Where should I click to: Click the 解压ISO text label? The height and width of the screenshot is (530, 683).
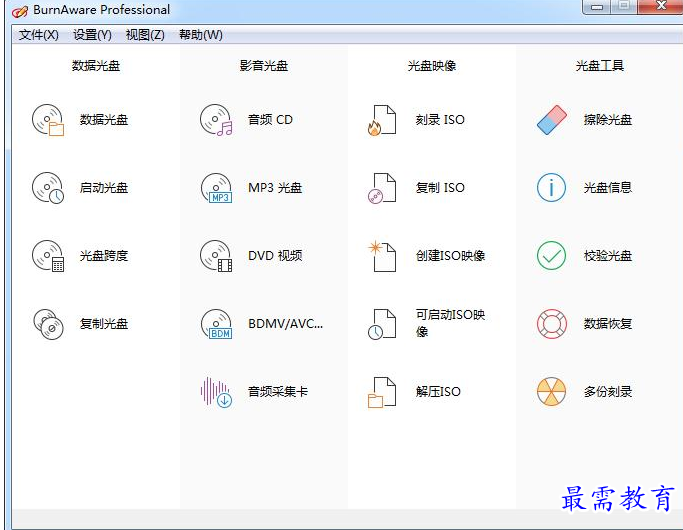click(x=438, y=392)
